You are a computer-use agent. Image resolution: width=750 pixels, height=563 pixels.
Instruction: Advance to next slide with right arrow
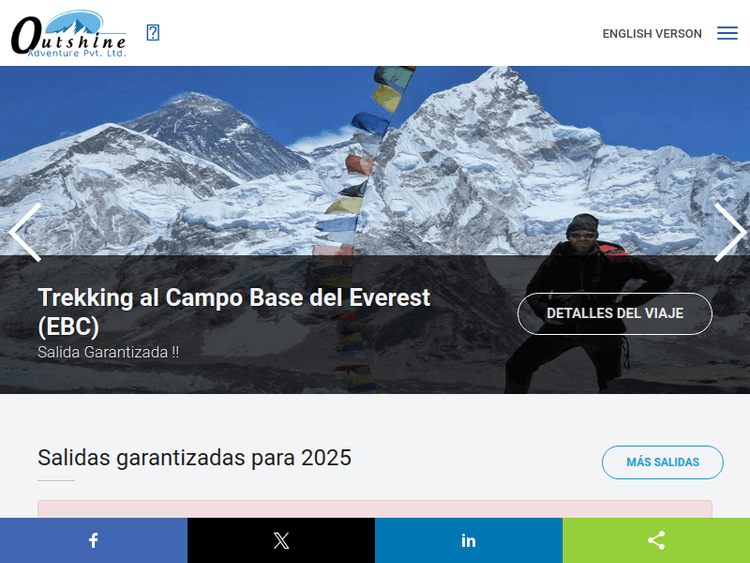pyautogui.click(x=729, y=232)
